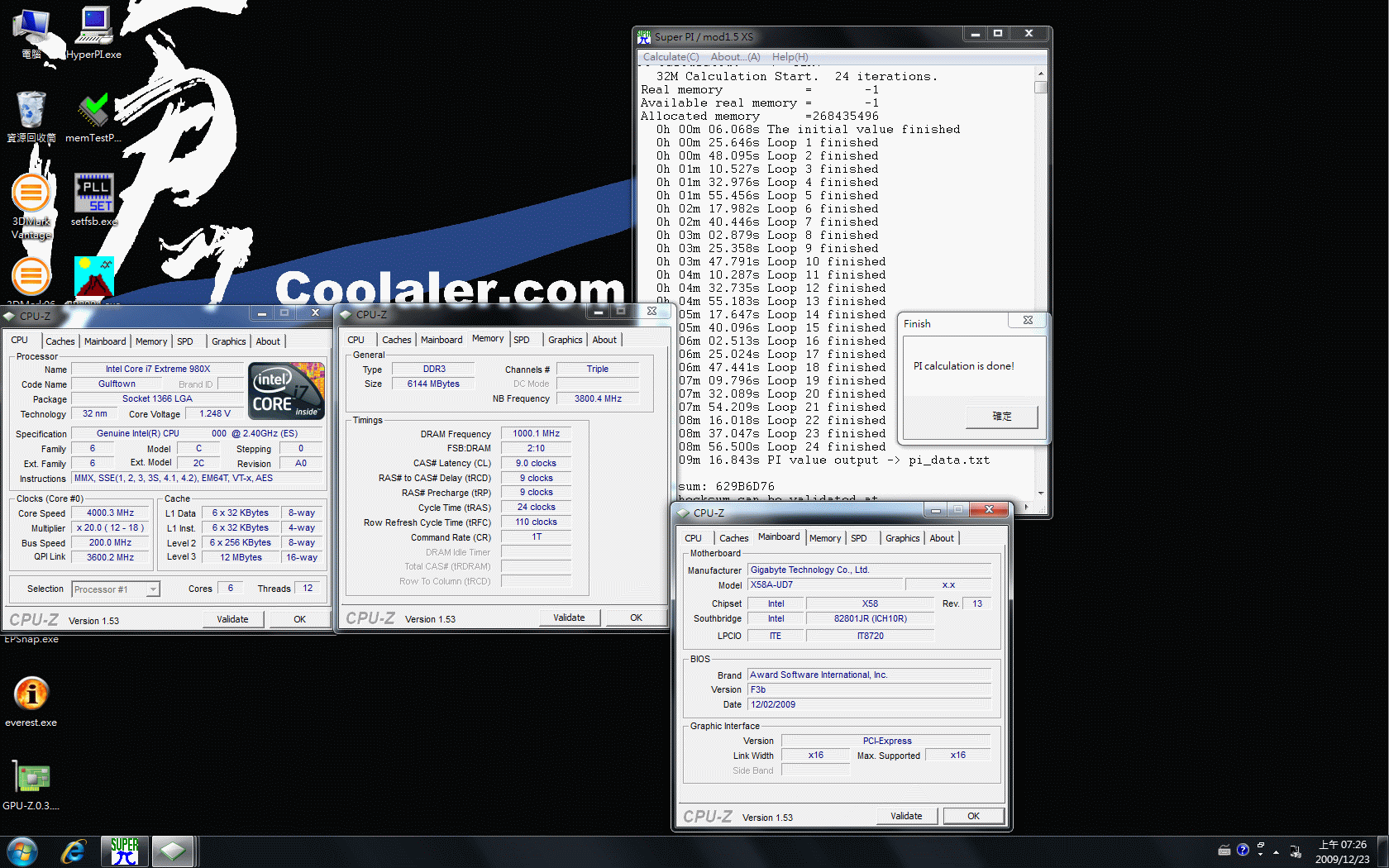The height and width of the screenshot is (868, 1389).
Task: Switch to About tab in CPU window
Action: pyautogui.click(x=268, y=341)
